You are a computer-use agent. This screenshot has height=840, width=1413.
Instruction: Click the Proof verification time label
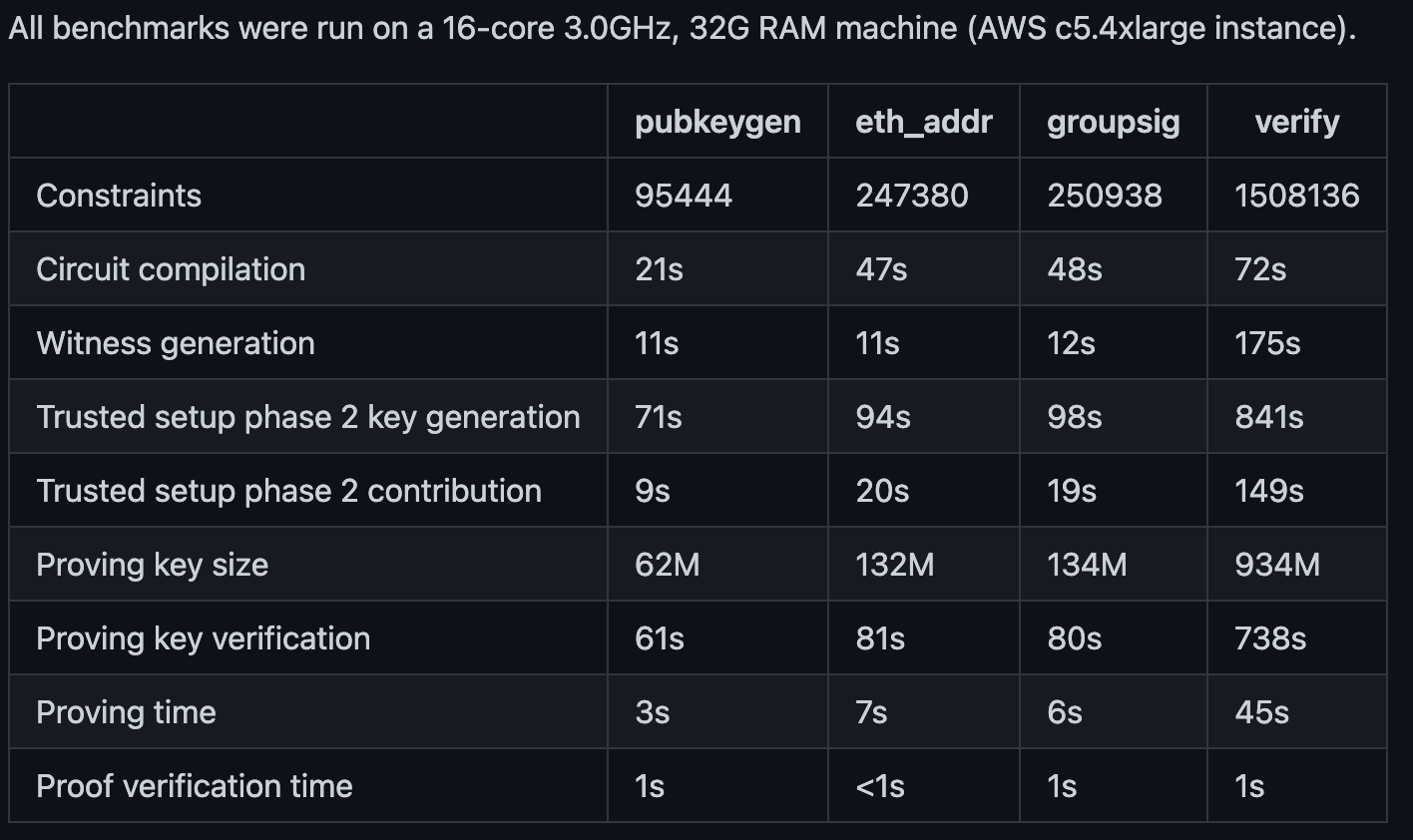click(195, 786)
